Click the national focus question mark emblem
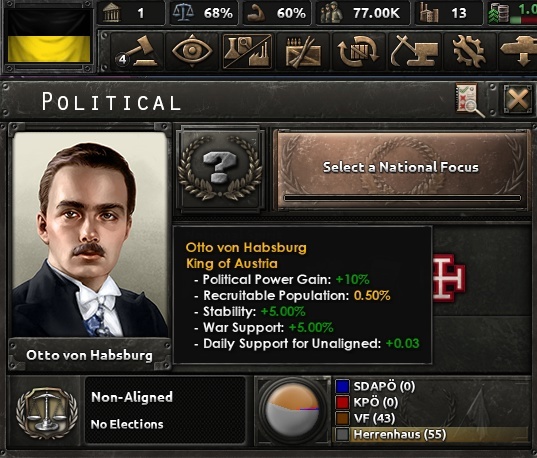The height and width of the screenshot is (458, 537). [x=220, y=169]
